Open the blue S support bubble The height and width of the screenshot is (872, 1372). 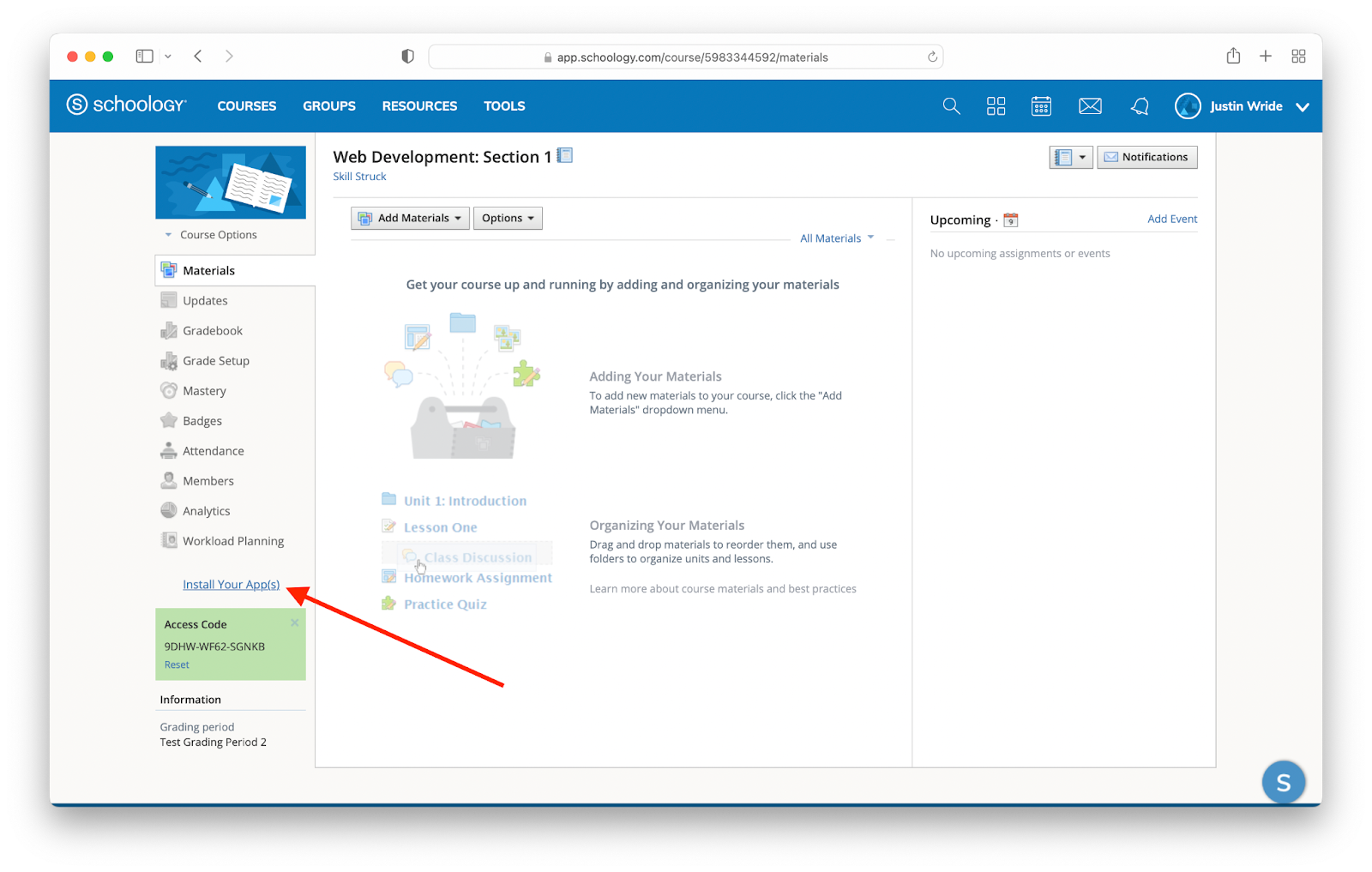click(1283, 782)
